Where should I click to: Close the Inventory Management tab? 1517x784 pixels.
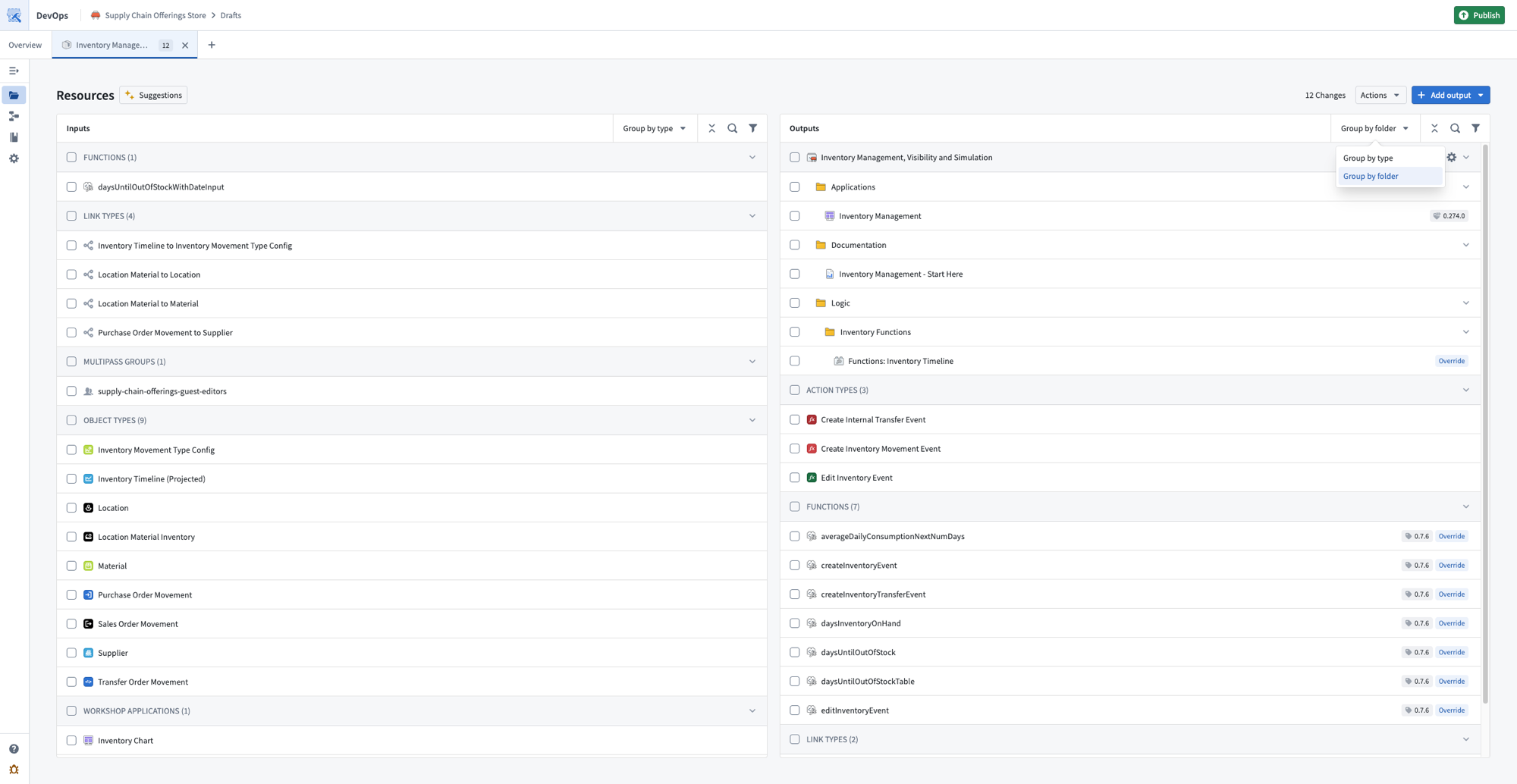(x=185, y=45)
